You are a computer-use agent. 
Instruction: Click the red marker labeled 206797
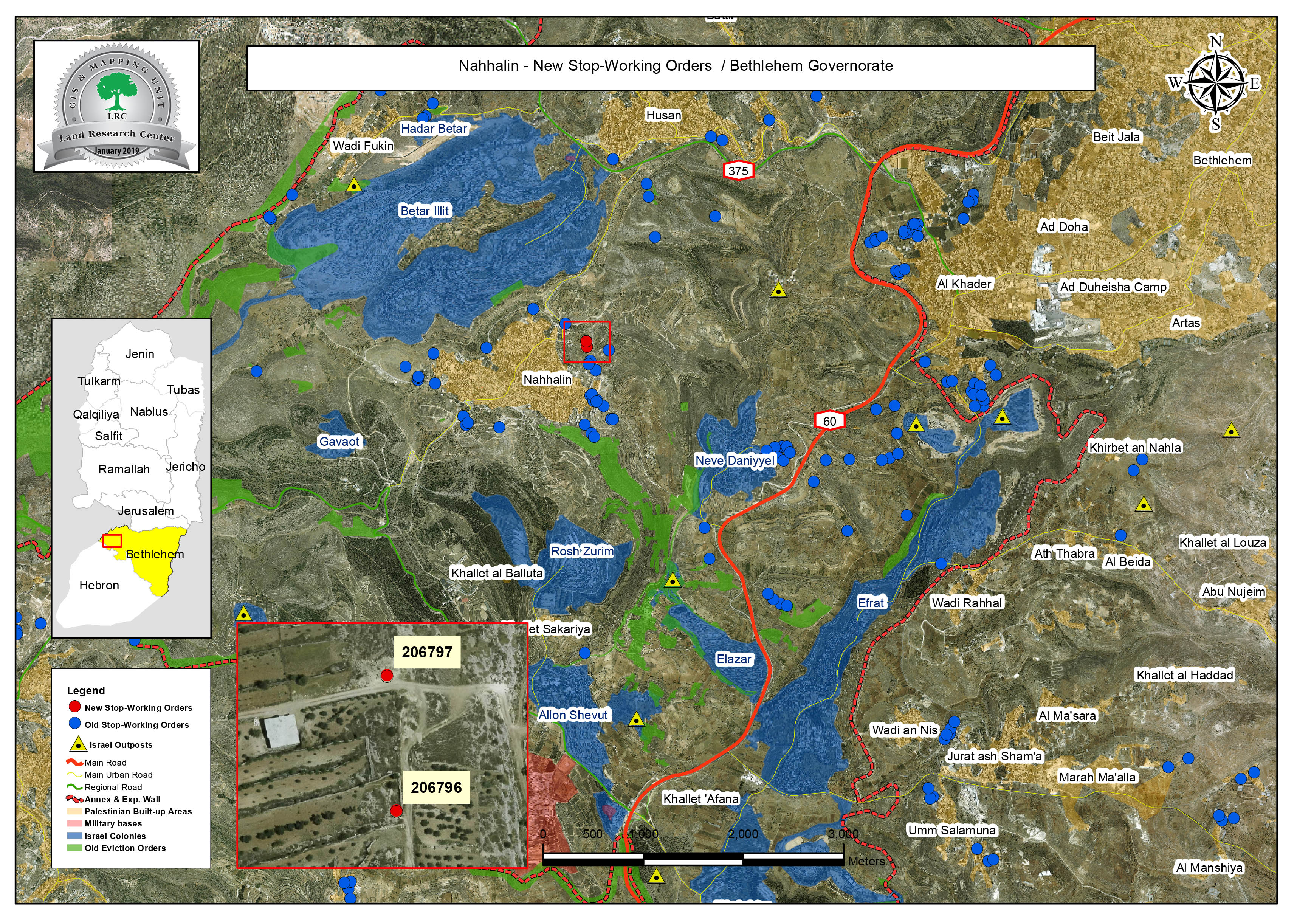(387, 675)
